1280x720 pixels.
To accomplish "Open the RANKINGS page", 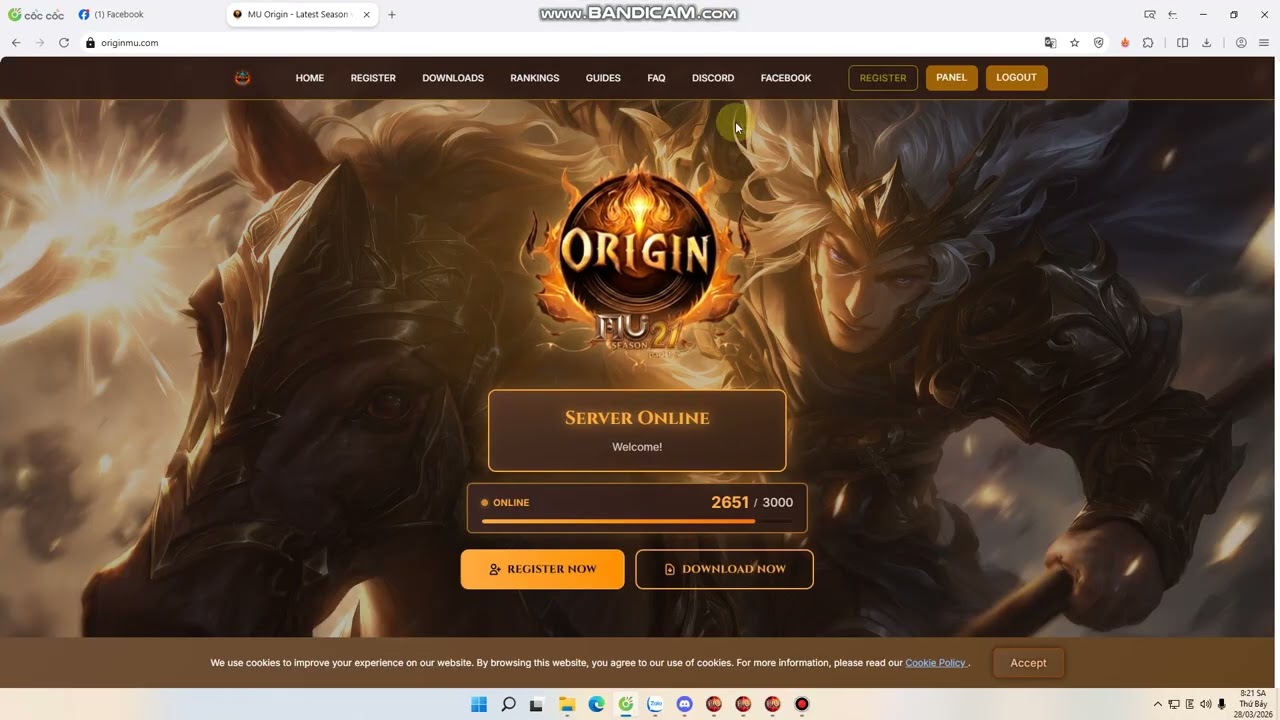I will click(535, 78).
